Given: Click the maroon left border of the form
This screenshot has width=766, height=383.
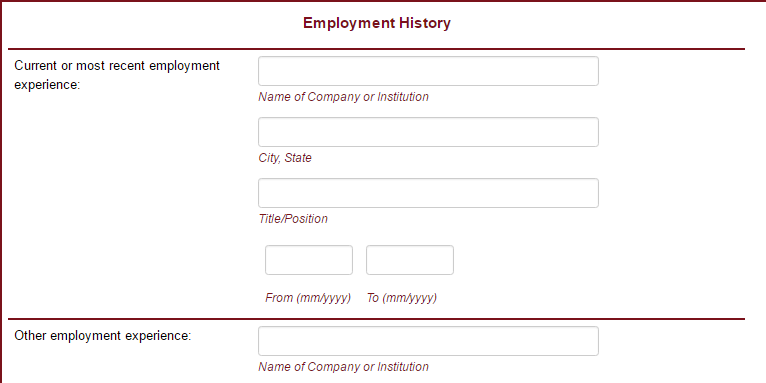Looking at the screenshot, I should pyautogui.click(x=1, y=192).
